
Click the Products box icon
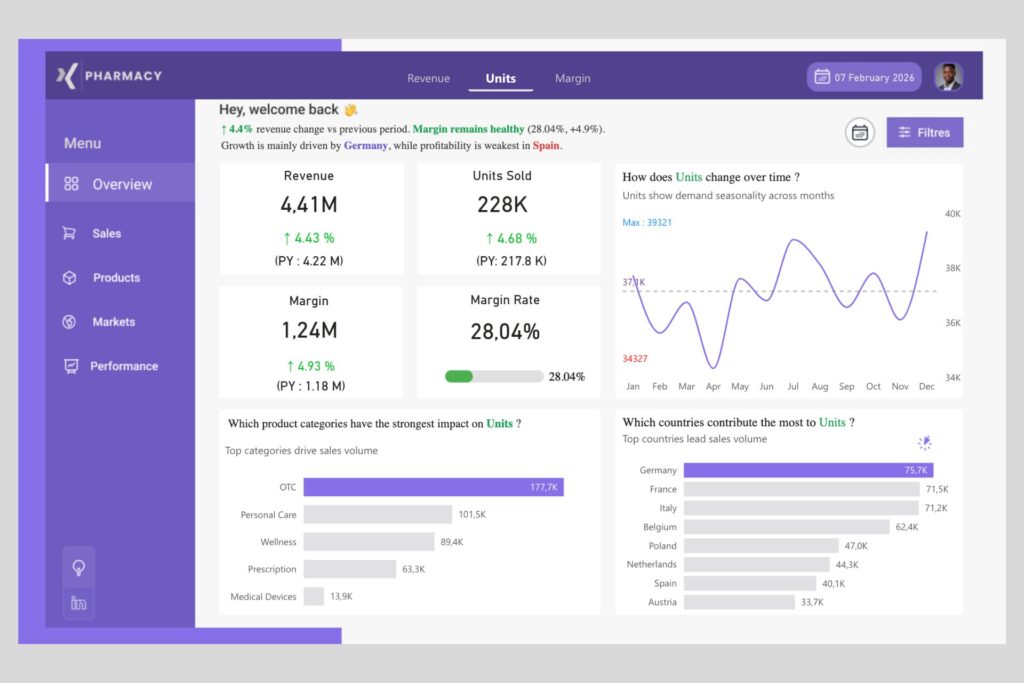pos(67,277)
